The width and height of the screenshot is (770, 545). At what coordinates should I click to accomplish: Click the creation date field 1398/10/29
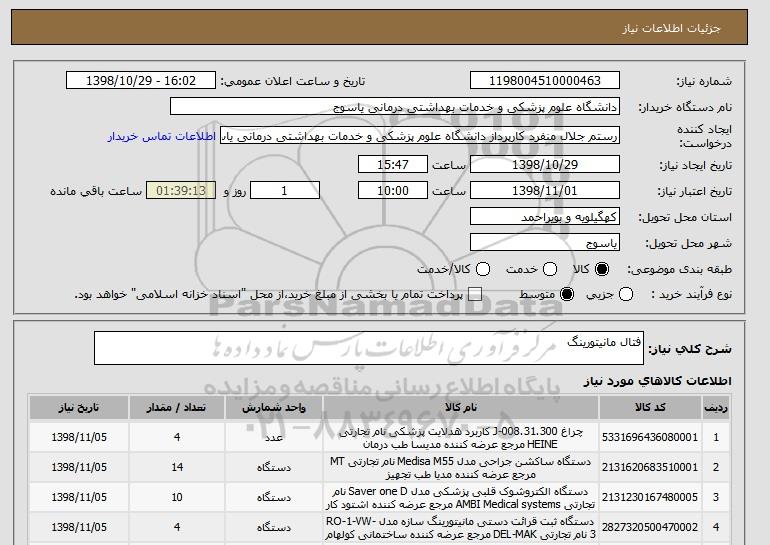(545, 164)
